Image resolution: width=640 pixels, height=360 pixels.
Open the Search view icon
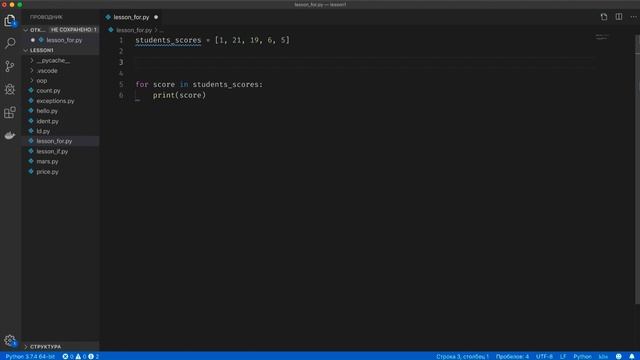[x=10, y=43]
